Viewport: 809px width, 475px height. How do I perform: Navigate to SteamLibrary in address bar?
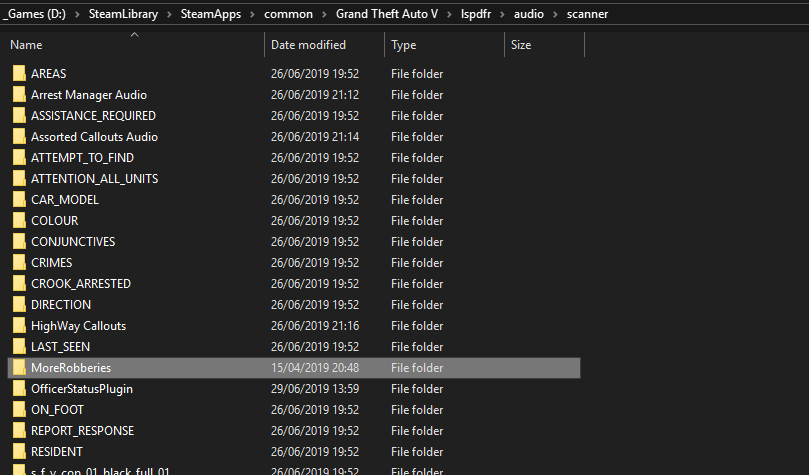(x=123, y=14)
